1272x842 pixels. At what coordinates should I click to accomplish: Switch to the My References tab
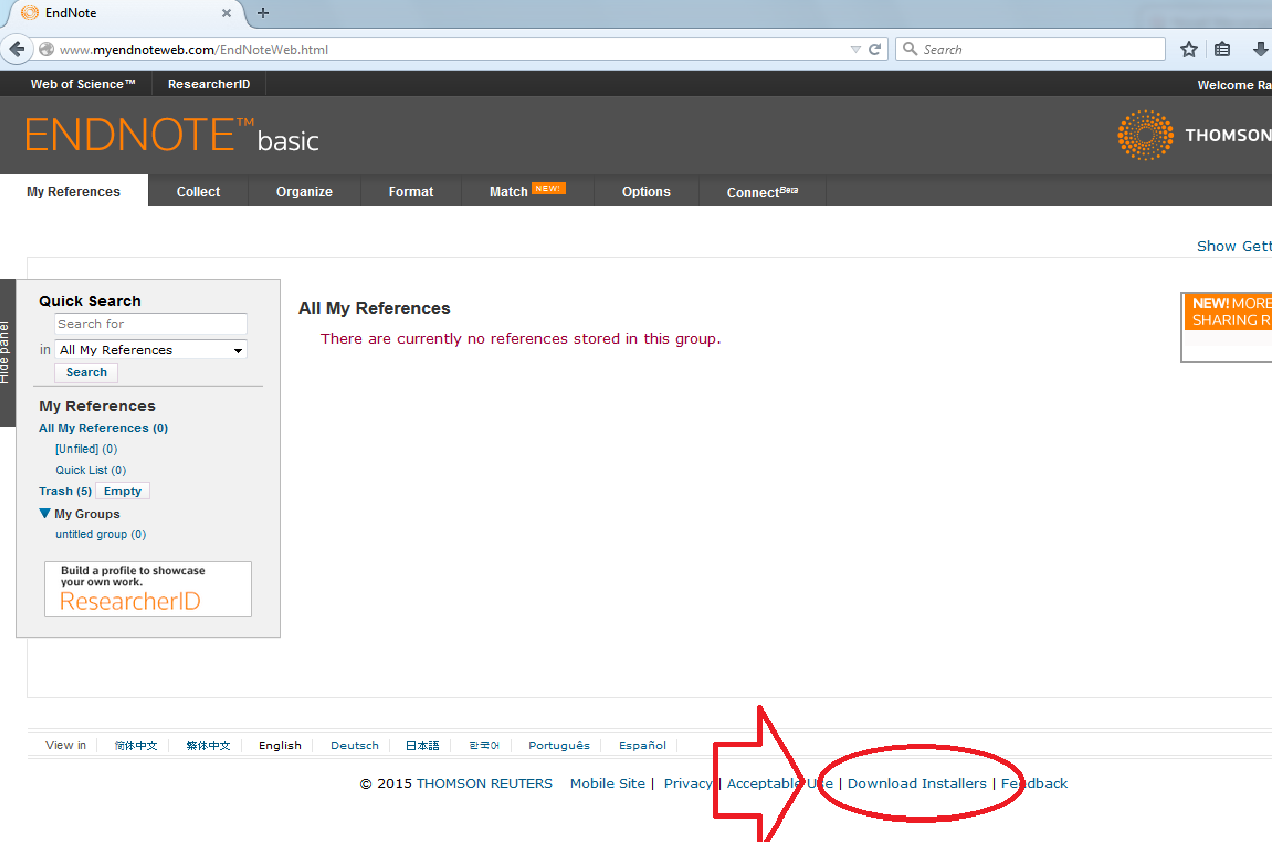coord(74,191)
